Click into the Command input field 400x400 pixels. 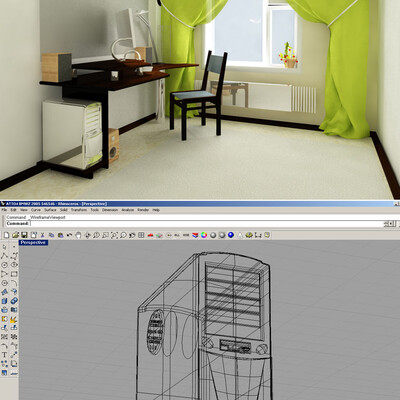[x=208, y=224]
